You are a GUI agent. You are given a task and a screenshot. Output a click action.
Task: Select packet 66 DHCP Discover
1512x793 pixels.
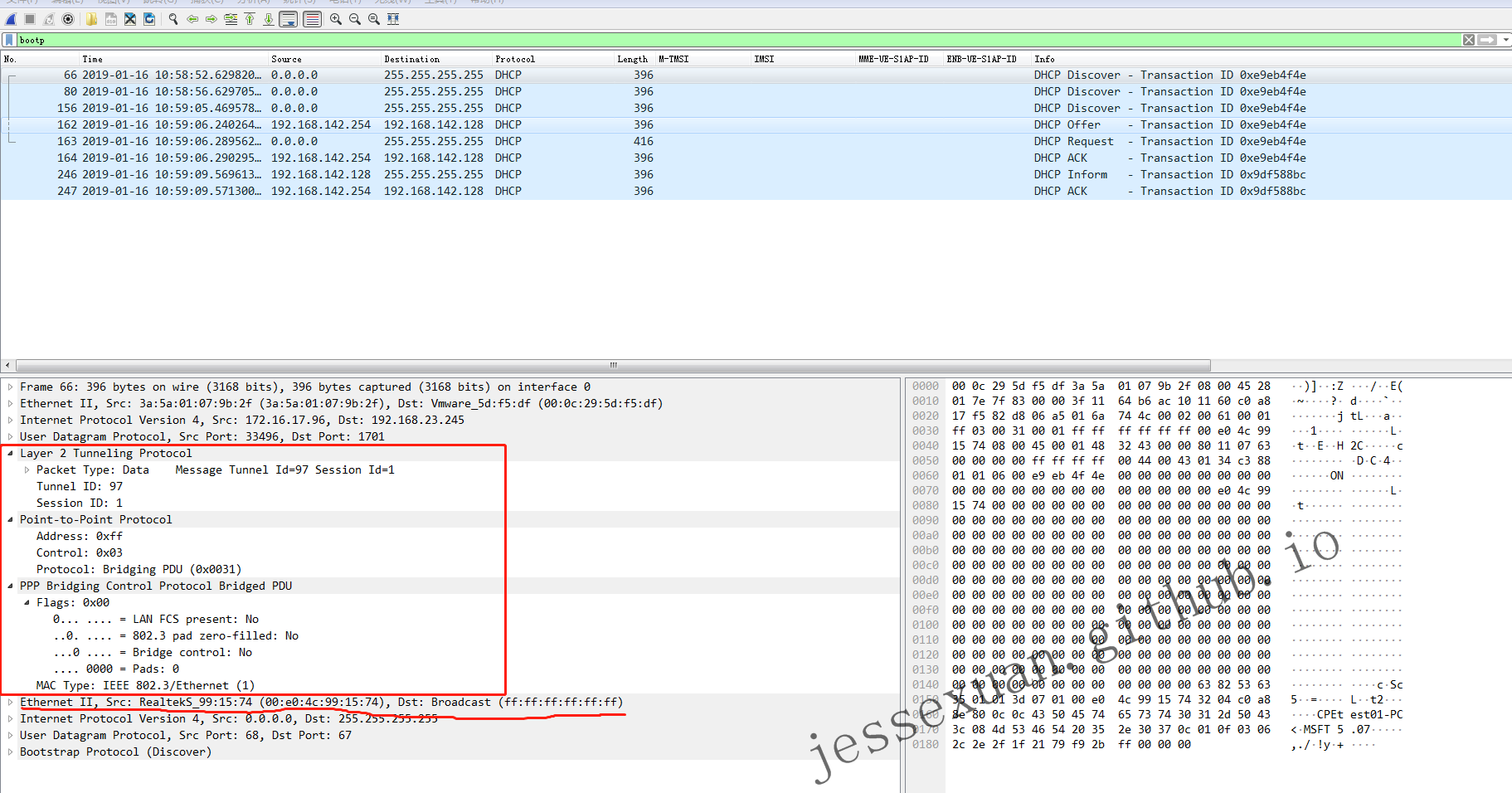click(756, 75)
